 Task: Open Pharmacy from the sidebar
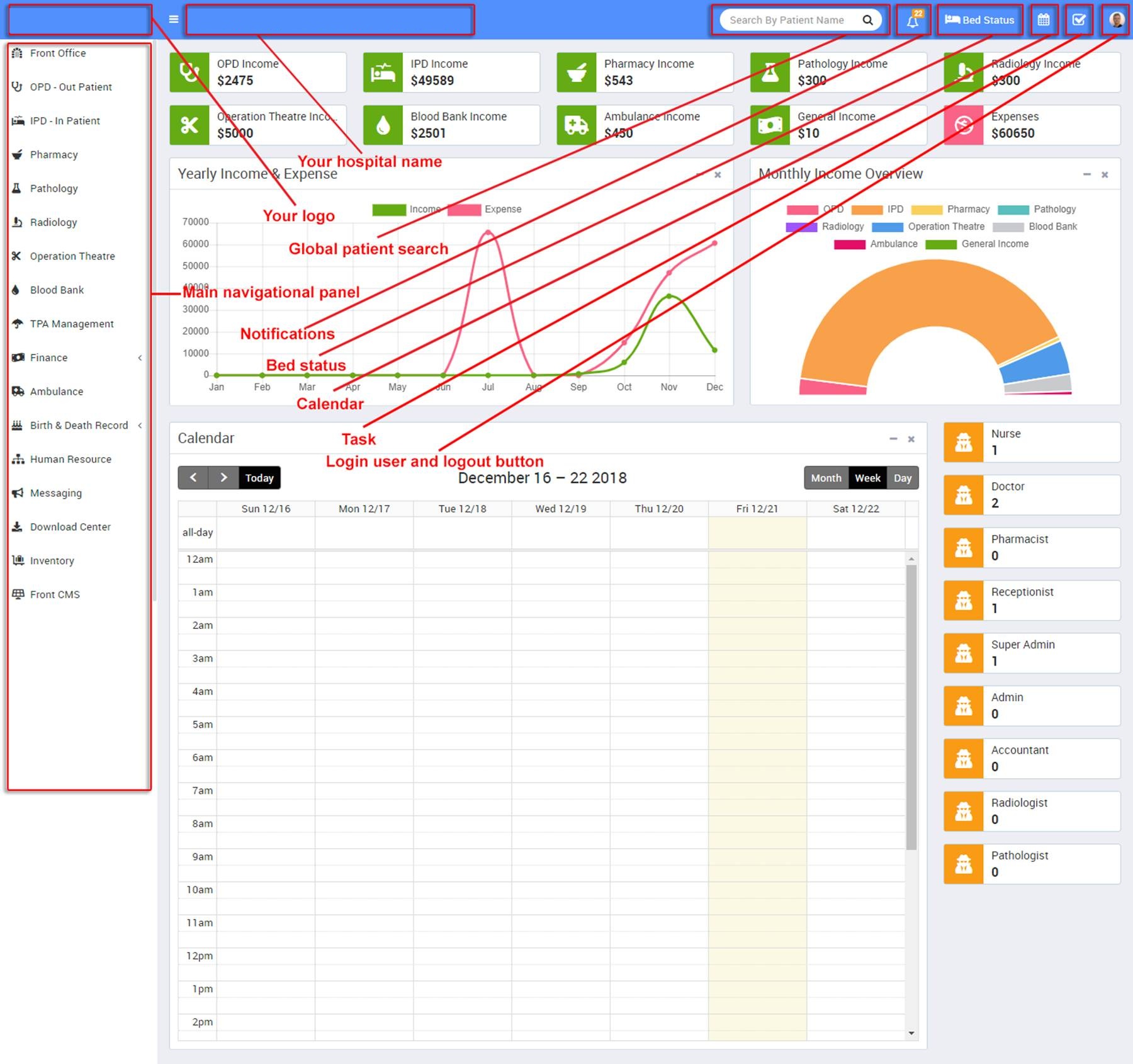coord(54,155)
